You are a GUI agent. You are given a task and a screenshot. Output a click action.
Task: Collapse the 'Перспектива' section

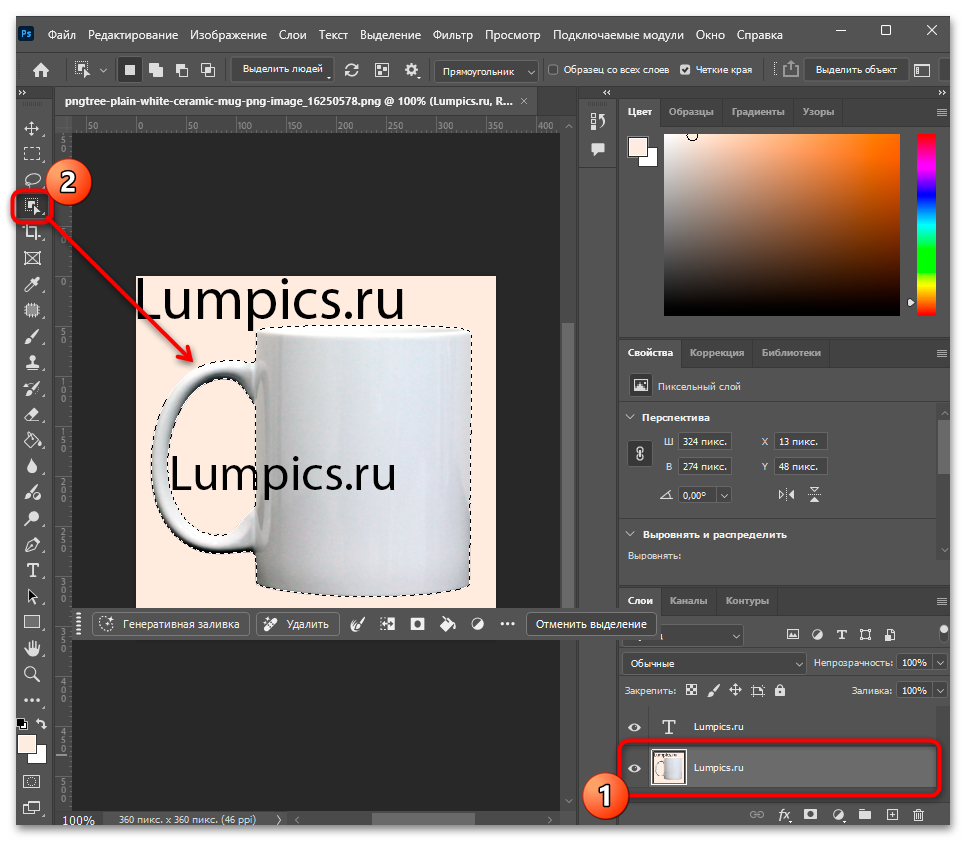630,417
